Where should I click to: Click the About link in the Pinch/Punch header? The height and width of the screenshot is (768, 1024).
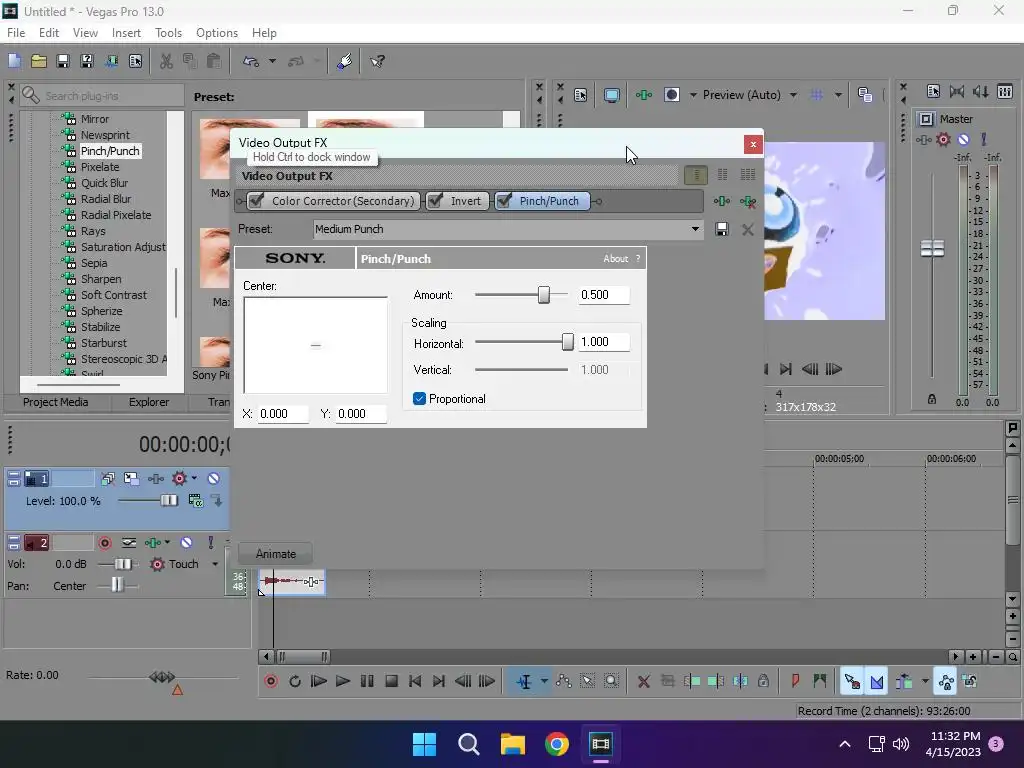click(615, 259)
